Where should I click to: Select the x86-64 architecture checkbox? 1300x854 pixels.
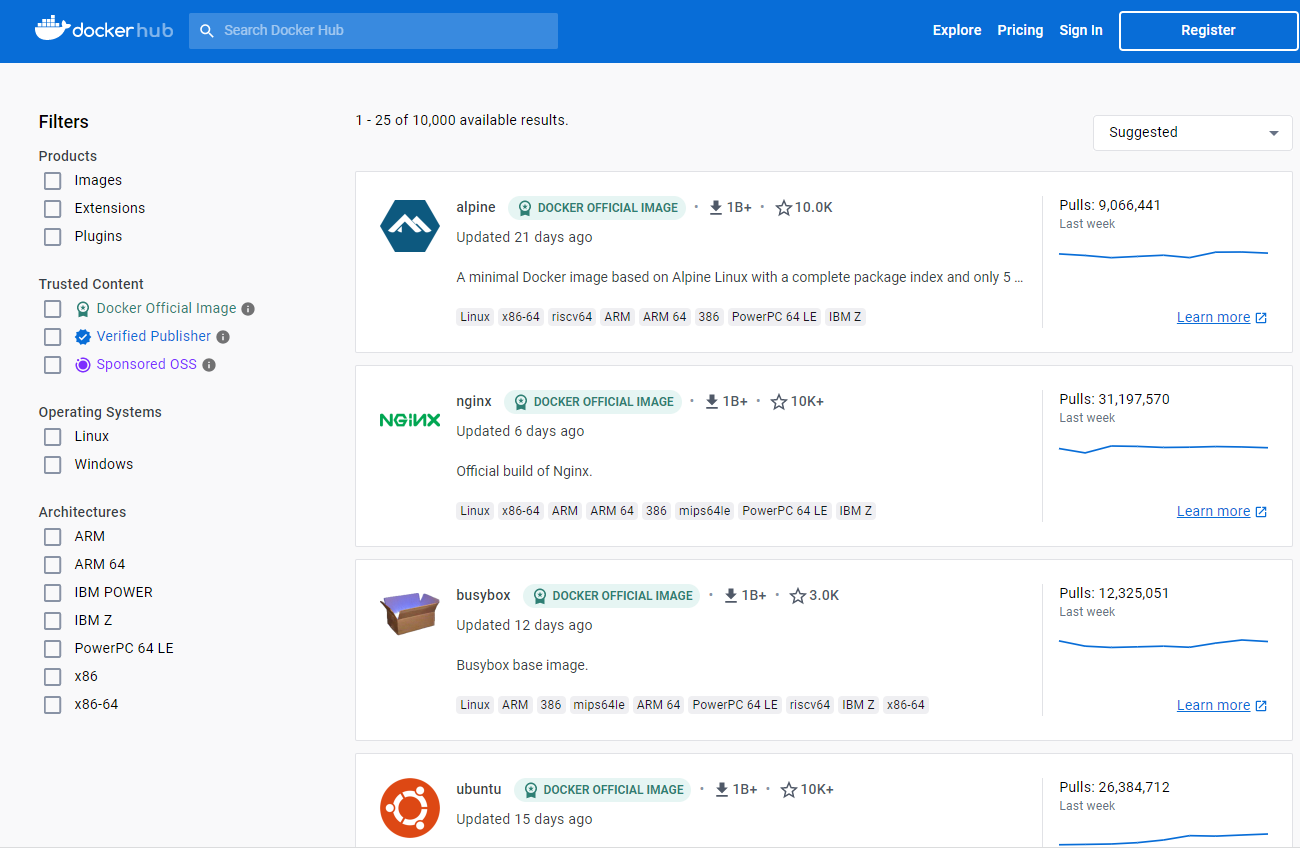point(53,705)
